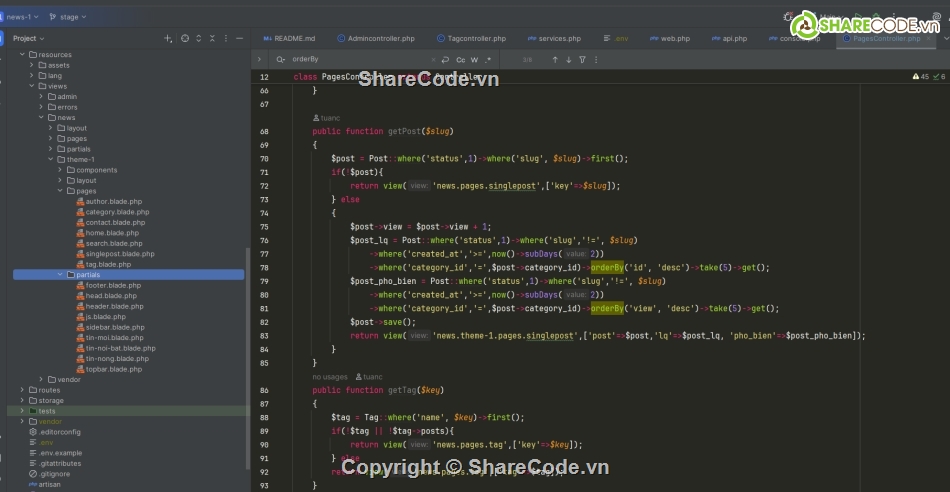950x492 pixels.
Task: Collapse the news folder
Action: (x=41, y=118)
